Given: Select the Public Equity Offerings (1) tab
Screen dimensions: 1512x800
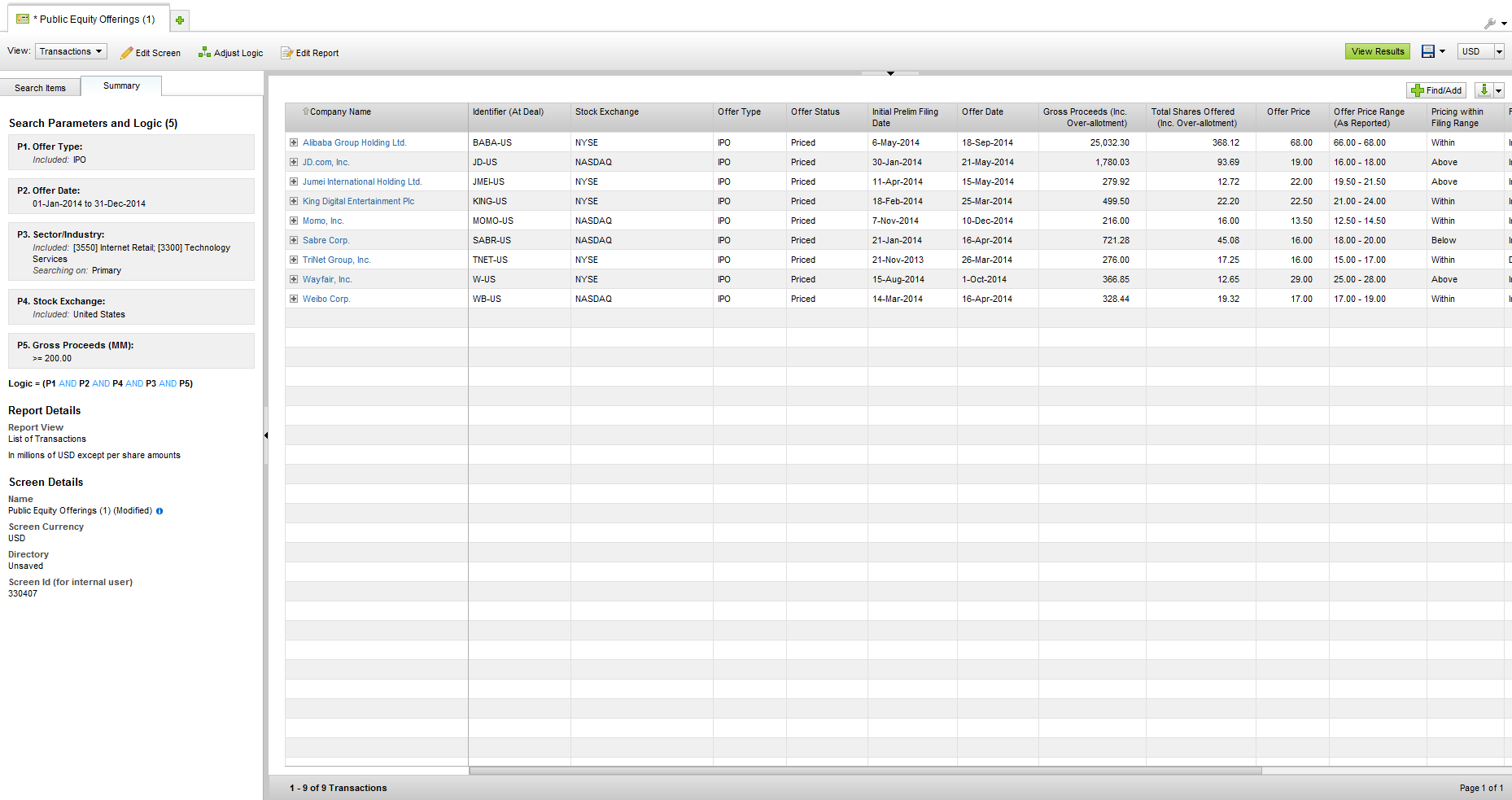Looking at the screenshot, I should (87, 19).
